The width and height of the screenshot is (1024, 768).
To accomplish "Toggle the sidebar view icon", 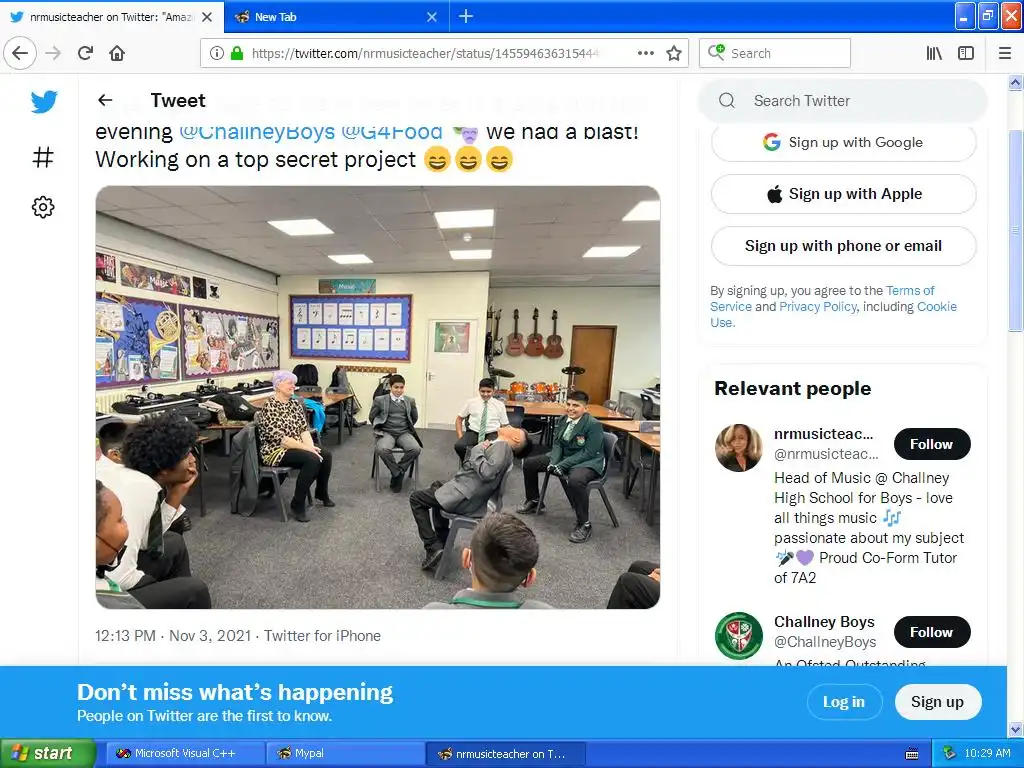I will coord(966,53).
